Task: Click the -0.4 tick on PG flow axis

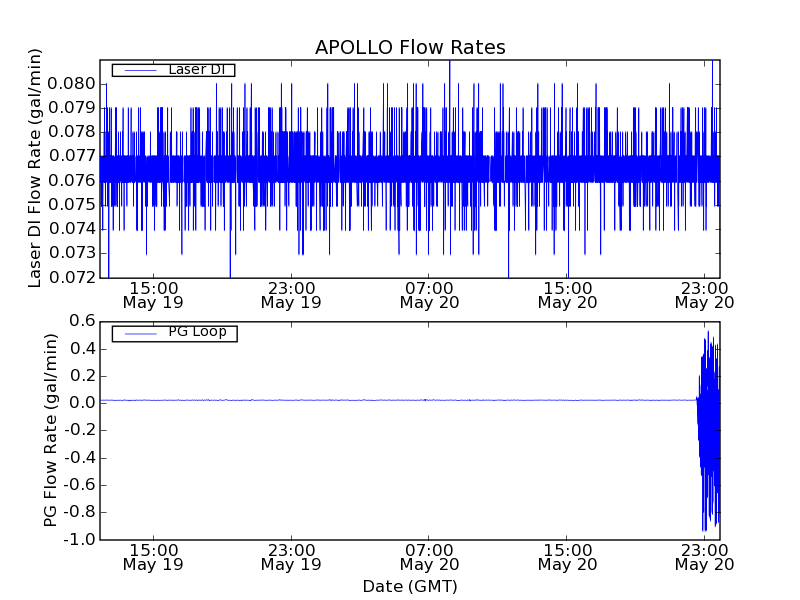Action: (x=80, y=457)
